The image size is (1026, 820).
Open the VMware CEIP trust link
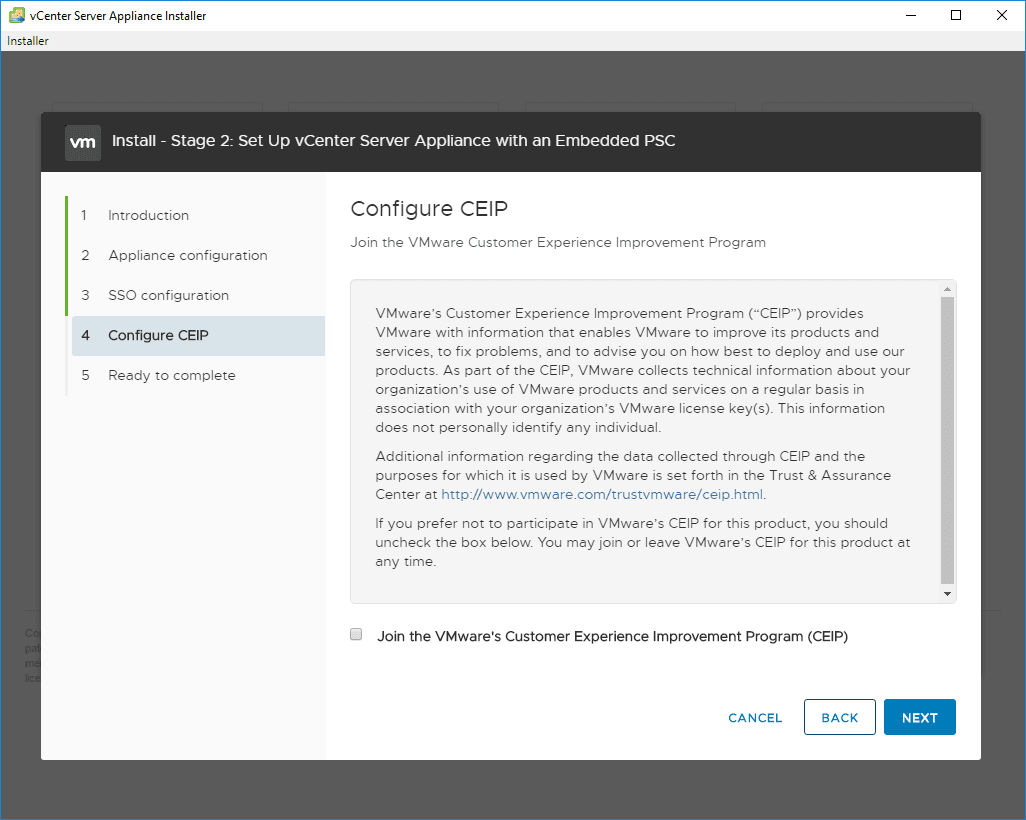tap(602, 494)
